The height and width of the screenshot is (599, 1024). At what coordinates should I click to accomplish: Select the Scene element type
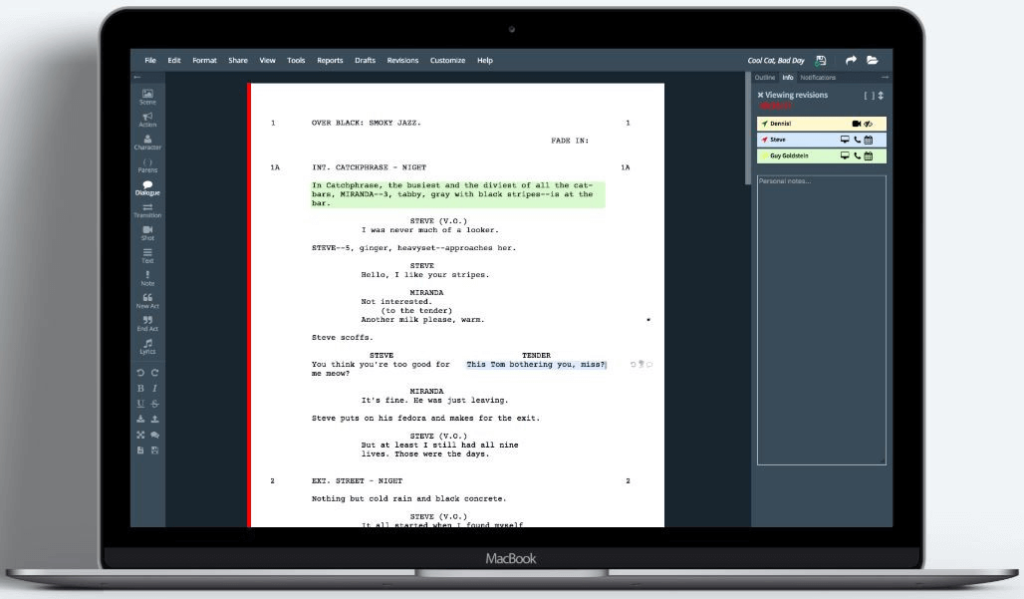147,97
